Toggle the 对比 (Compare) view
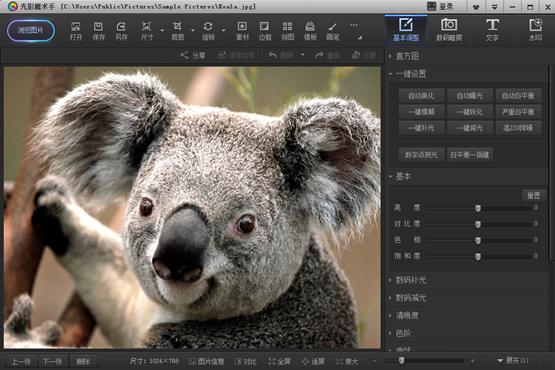This screenshot has height=370, width=555. pyautogui.click(x=245, y=362)
